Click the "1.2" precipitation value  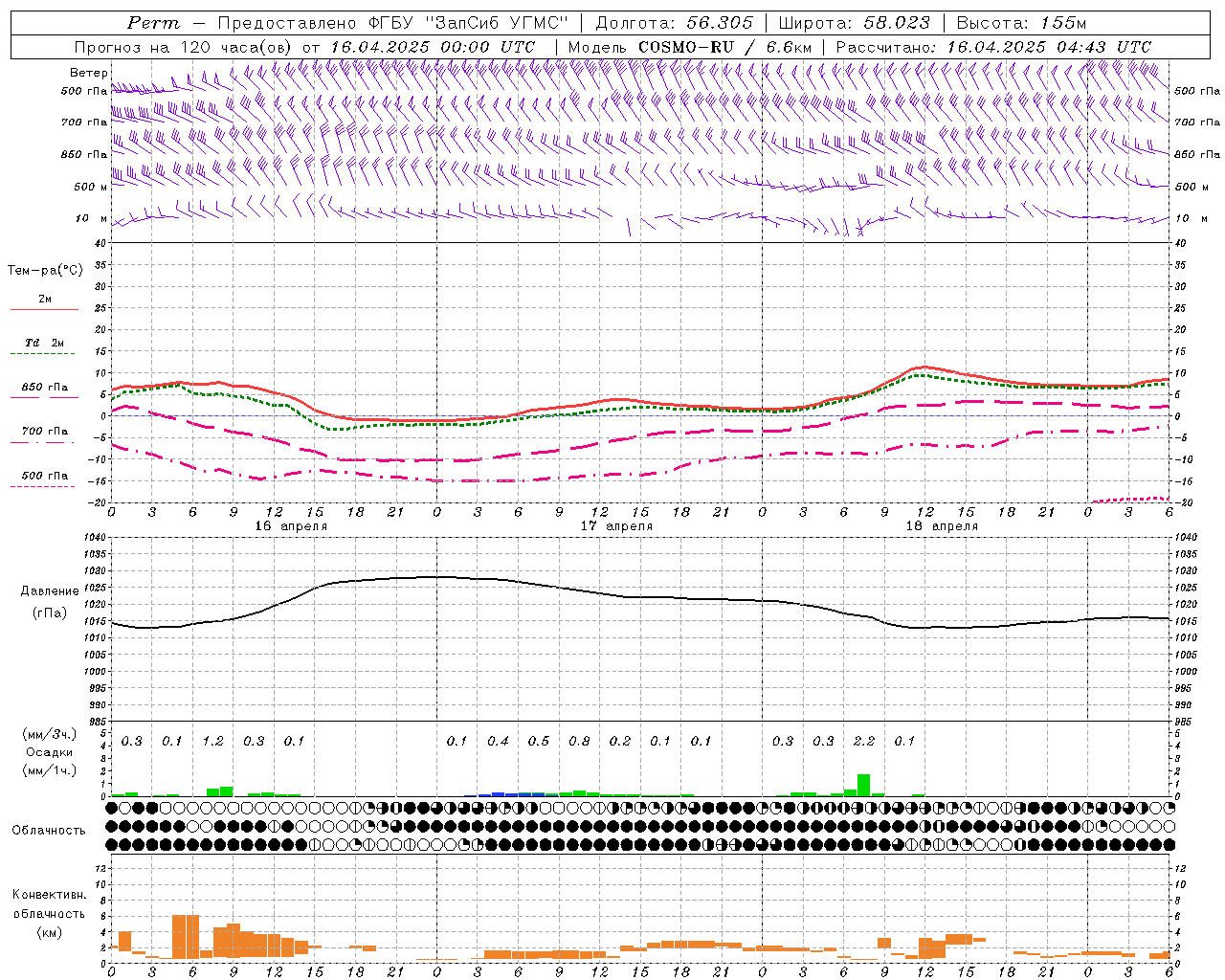[212, 742]
